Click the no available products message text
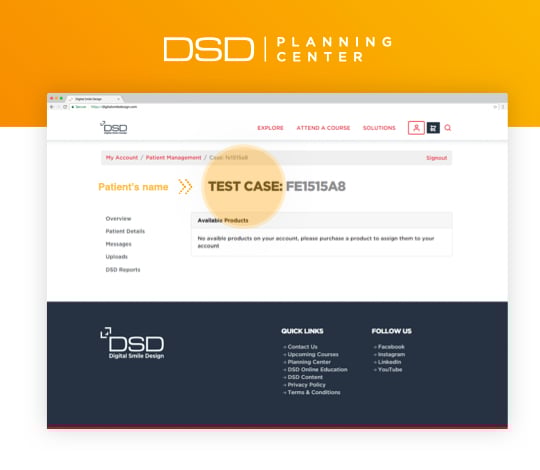This screenshot has width=540, height=470. pyautogui.click(x=315, y=242)
